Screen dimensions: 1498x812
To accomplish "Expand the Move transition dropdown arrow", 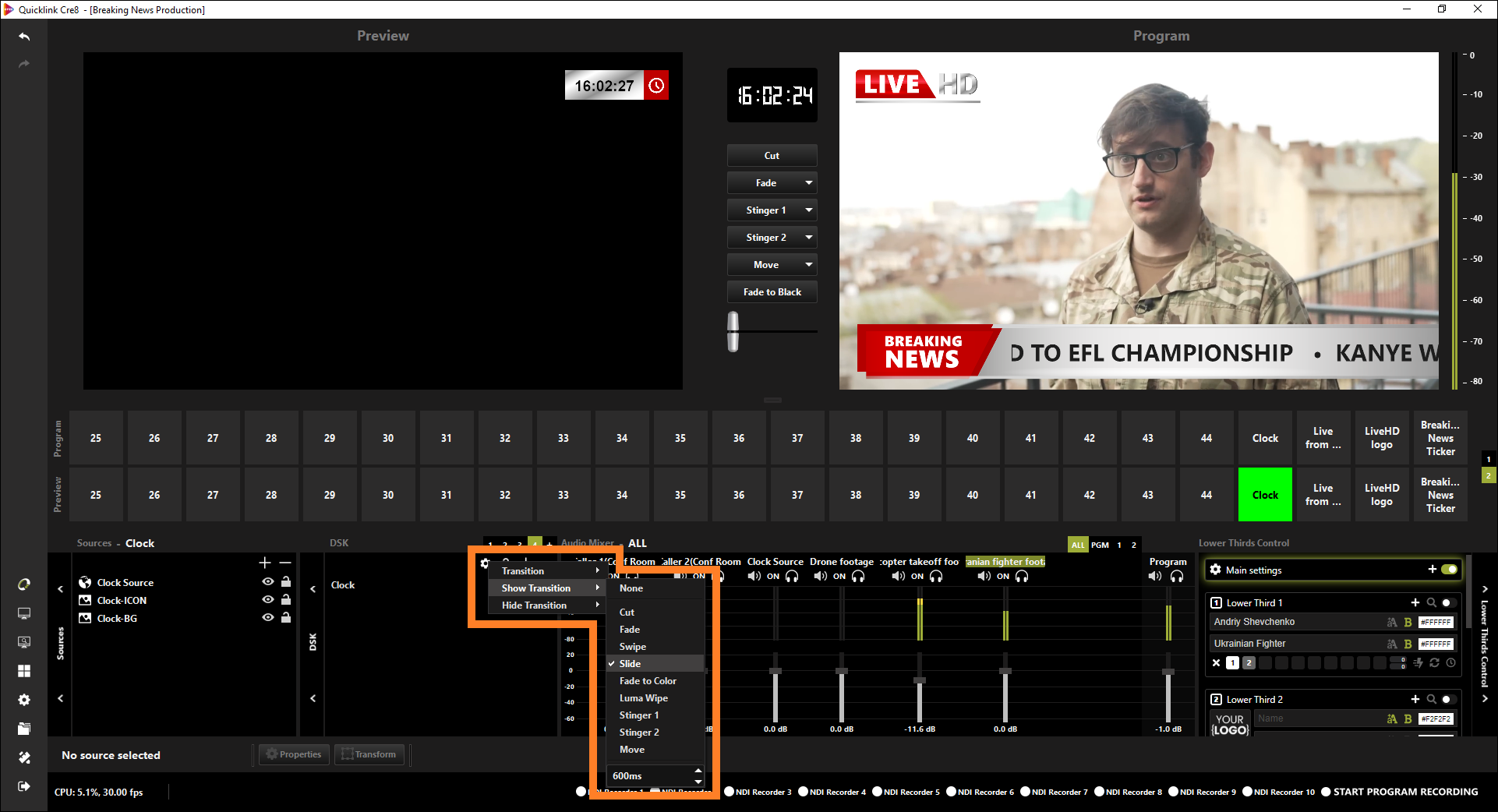I will click(x=808, y=265).
